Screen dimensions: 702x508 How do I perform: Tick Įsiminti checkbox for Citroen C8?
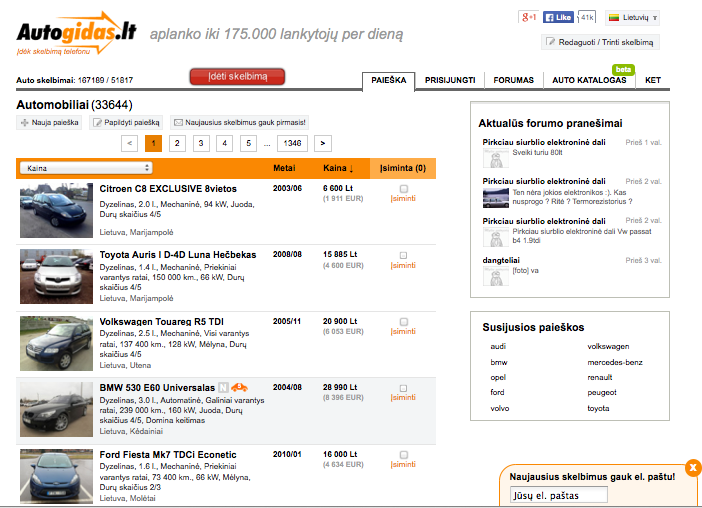404,189
